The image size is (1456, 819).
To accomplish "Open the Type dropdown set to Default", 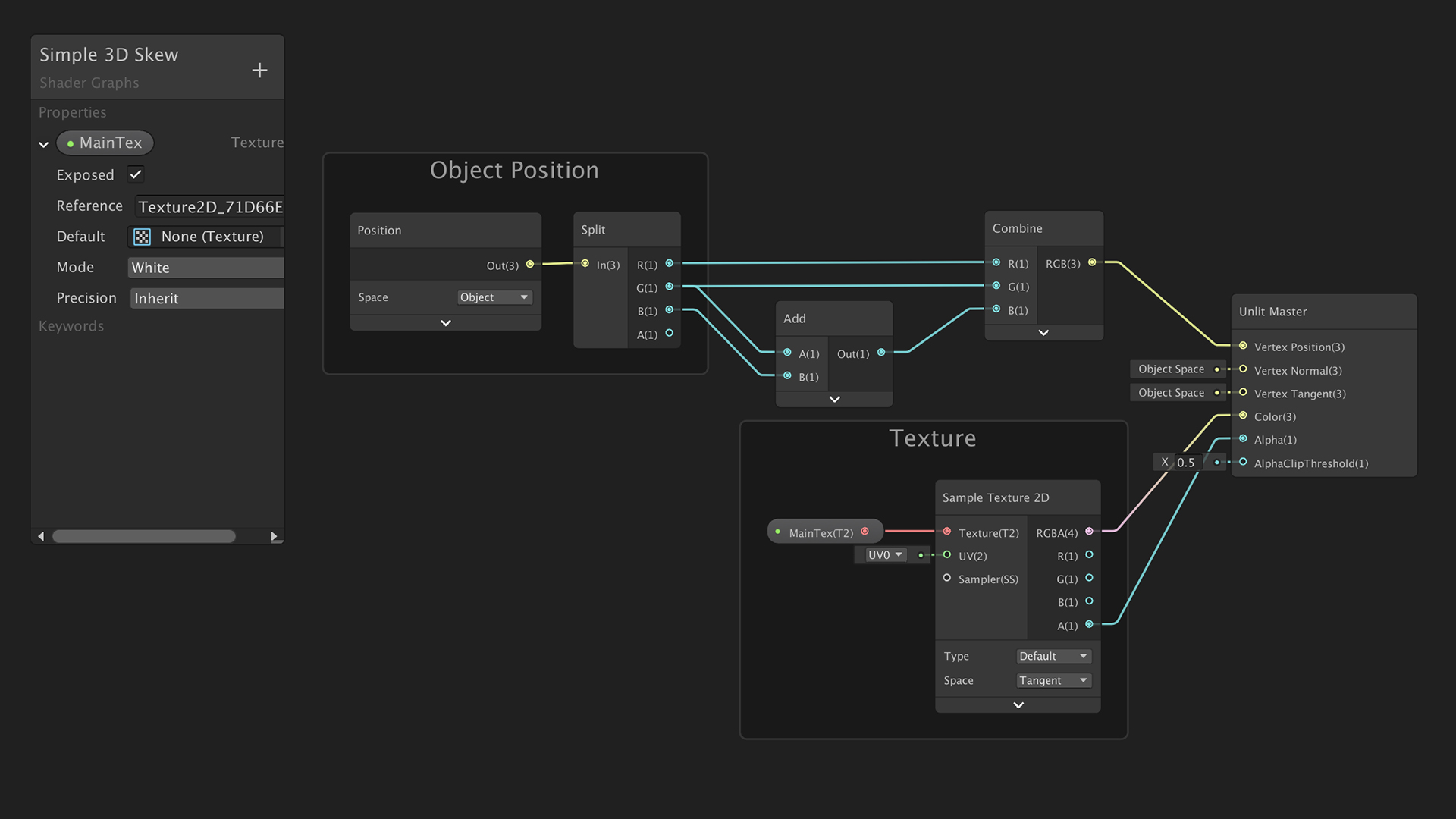I will [x=1053, y=656].
